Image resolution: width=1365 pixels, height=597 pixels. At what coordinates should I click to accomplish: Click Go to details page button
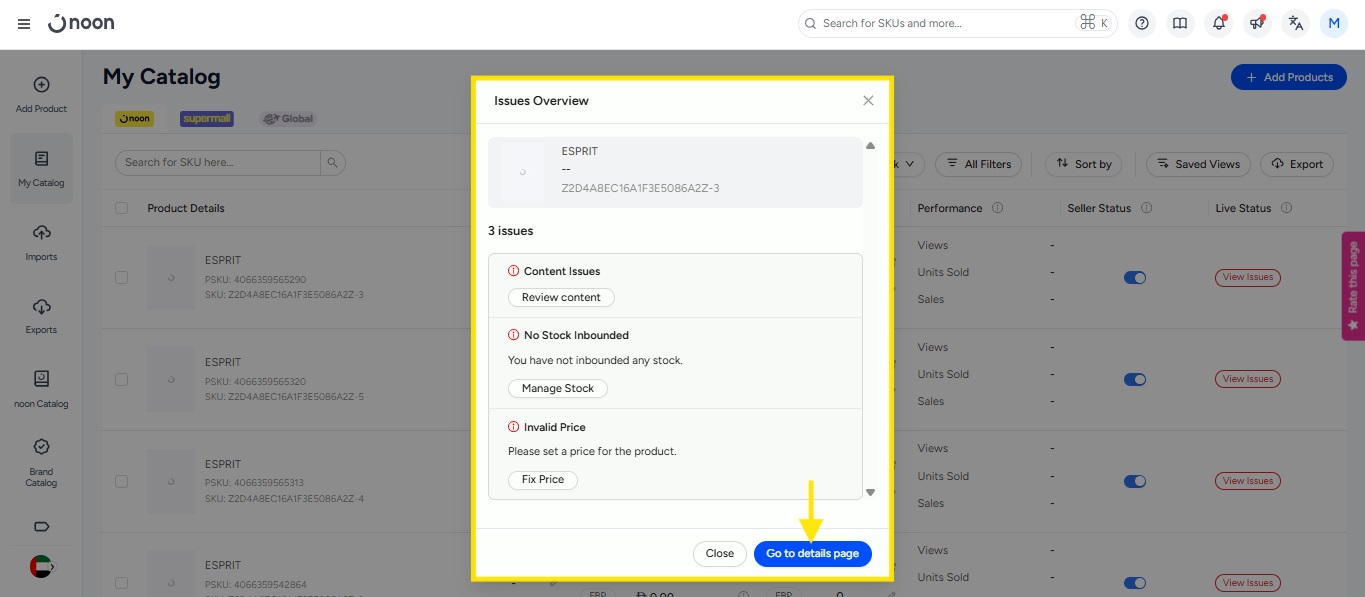pos(812,553)
